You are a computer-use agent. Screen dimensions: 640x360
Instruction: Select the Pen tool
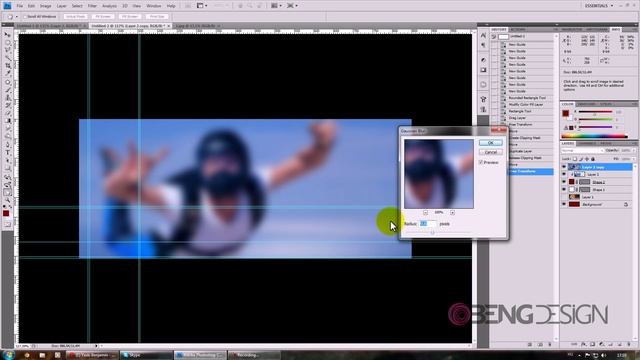coord(7,144)
